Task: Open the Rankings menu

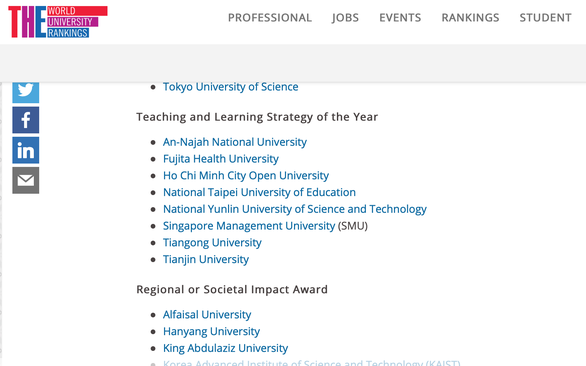Action: pos(470,18)
